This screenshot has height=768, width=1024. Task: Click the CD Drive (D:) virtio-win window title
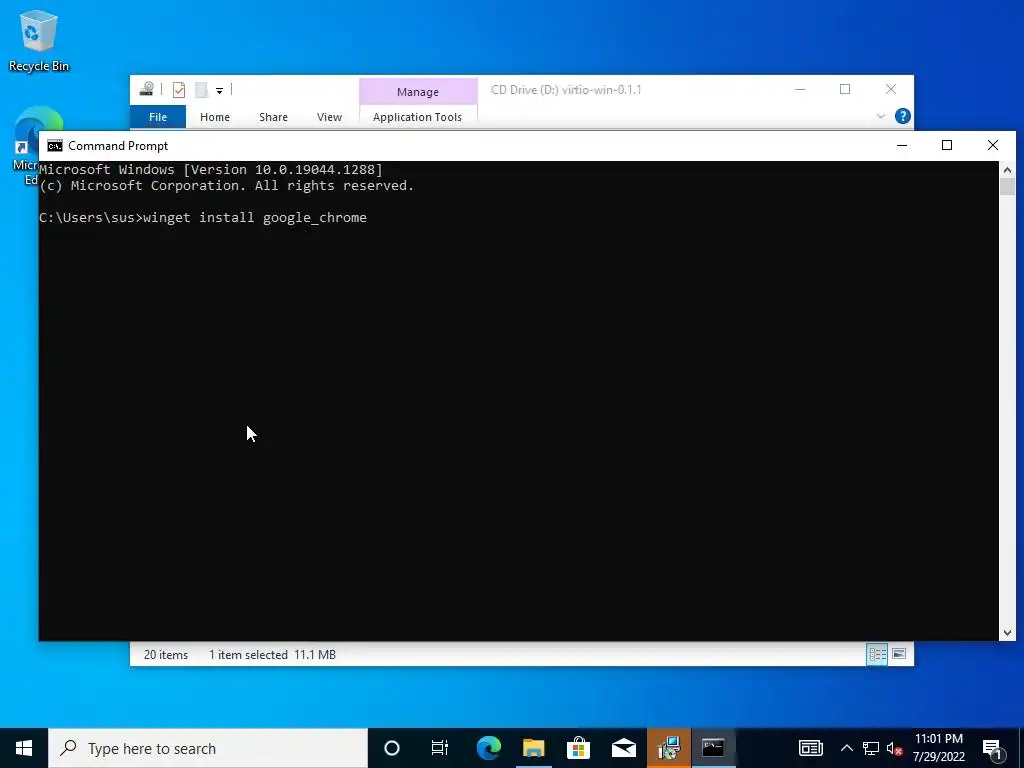point(566,89)
